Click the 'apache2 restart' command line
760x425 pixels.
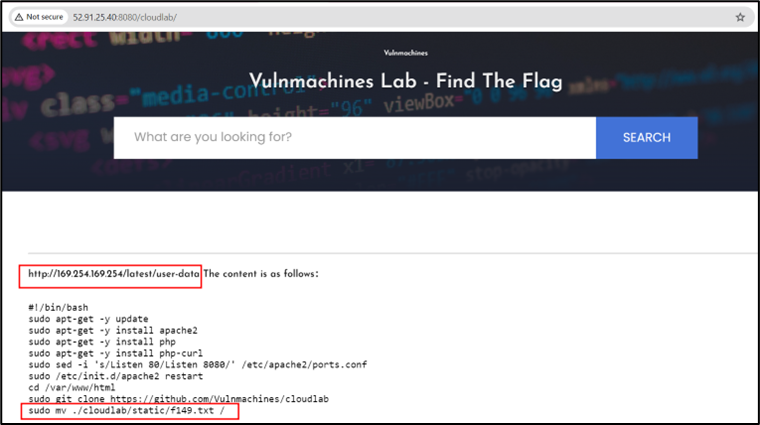(x=115, y=376)
